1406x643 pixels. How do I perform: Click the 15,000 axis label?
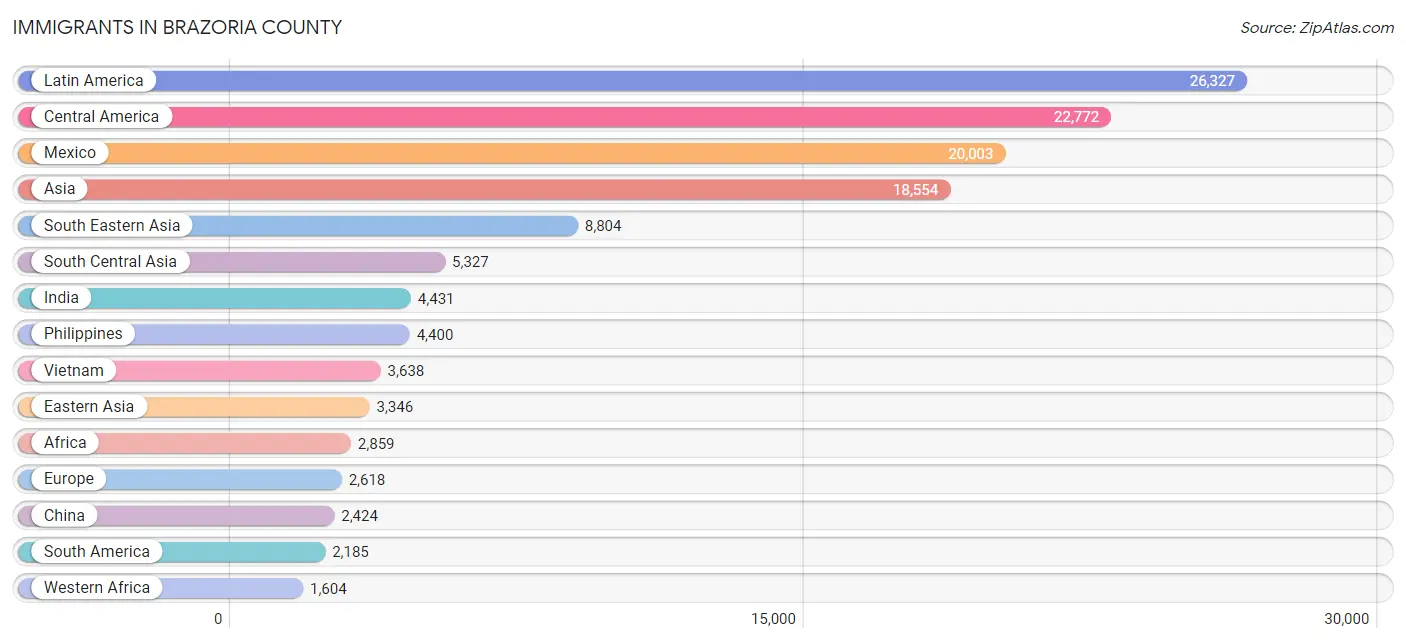[774, 619]
